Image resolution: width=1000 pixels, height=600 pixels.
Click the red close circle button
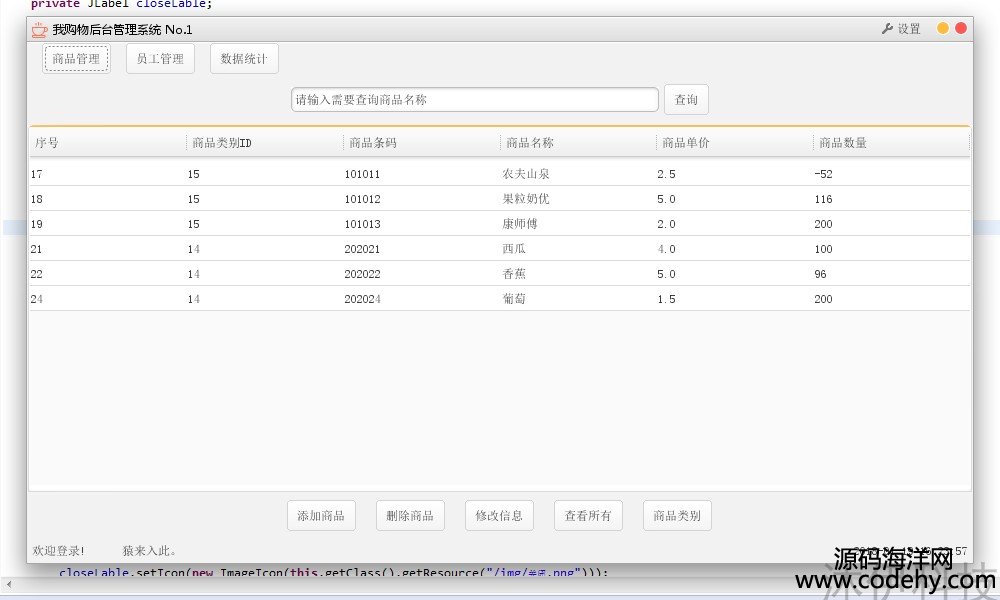(960, 28)
